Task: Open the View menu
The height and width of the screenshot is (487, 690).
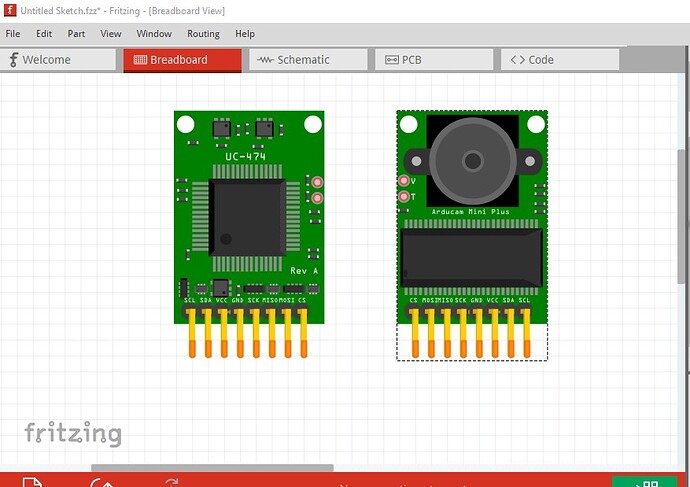Action: tap(111, 34)
